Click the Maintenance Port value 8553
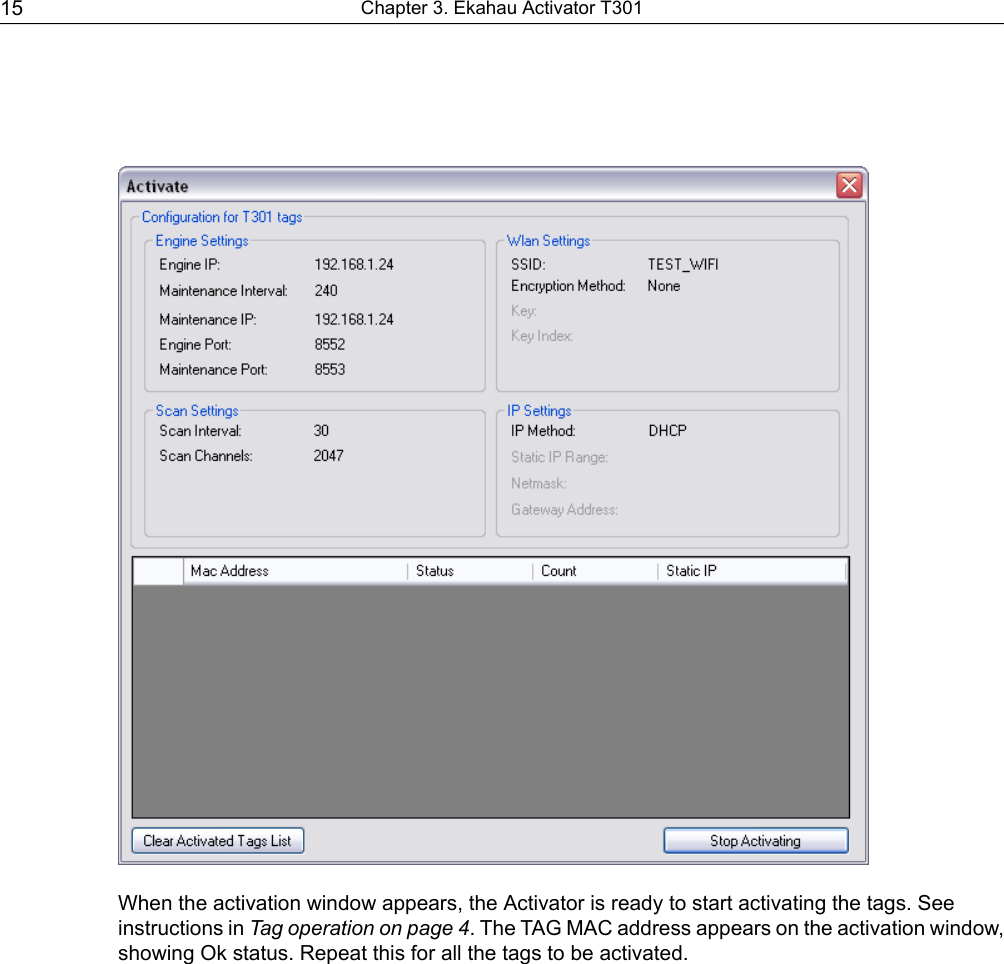The image size is (1004, 964). (329, 369)
